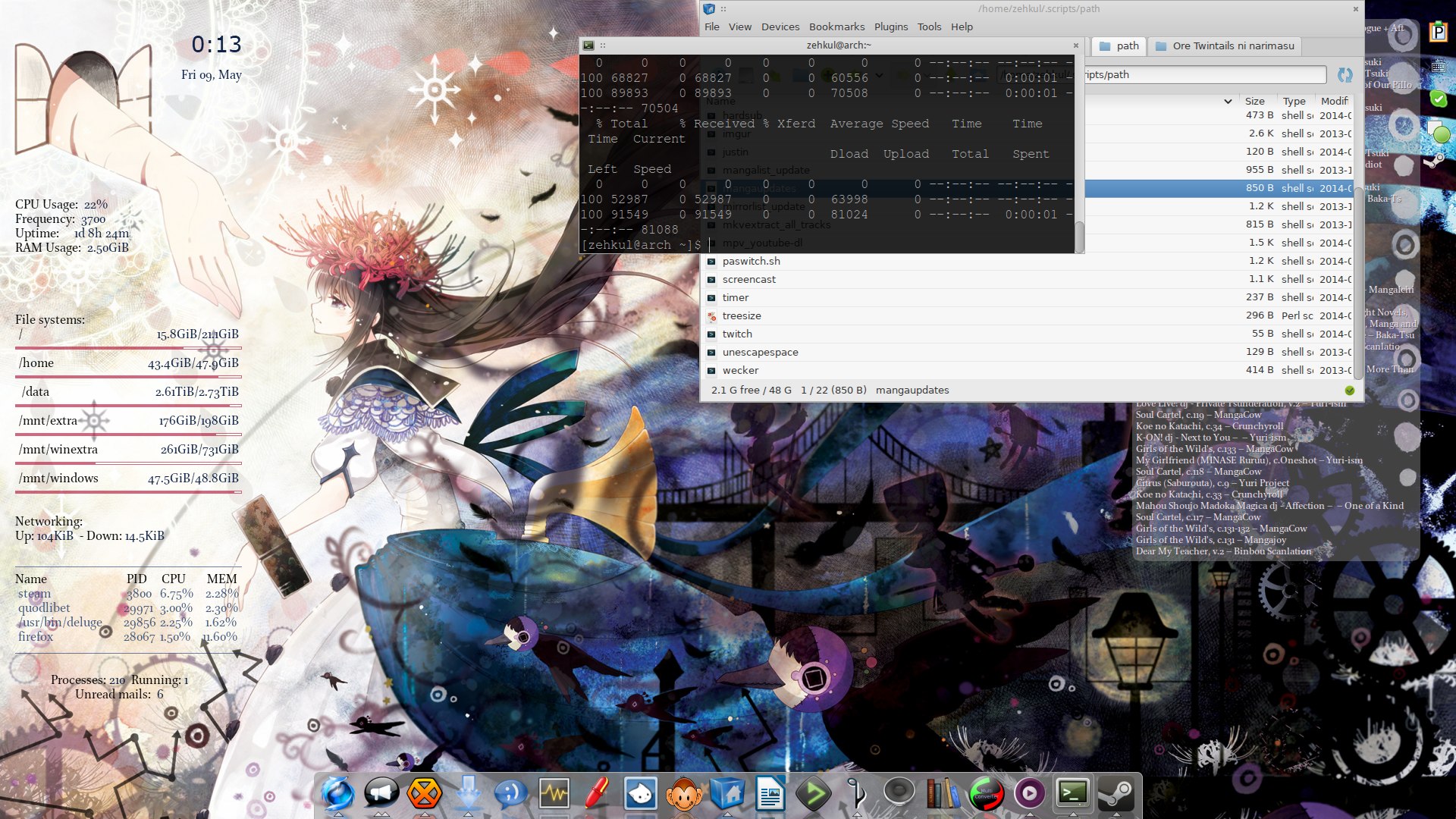Click the Size column header

pyautogui.click(x=1254, y=101)
